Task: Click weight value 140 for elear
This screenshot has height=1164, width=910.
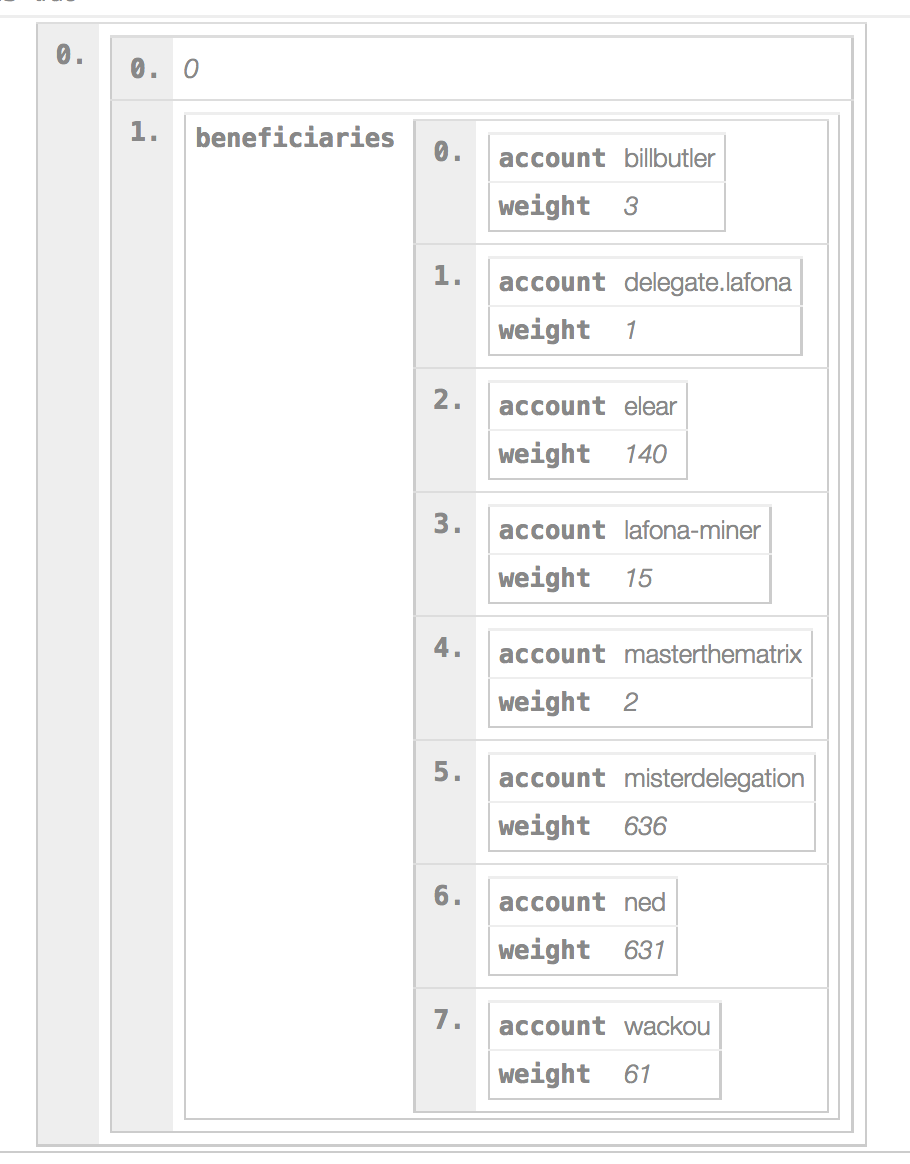Action: point(645,454)
